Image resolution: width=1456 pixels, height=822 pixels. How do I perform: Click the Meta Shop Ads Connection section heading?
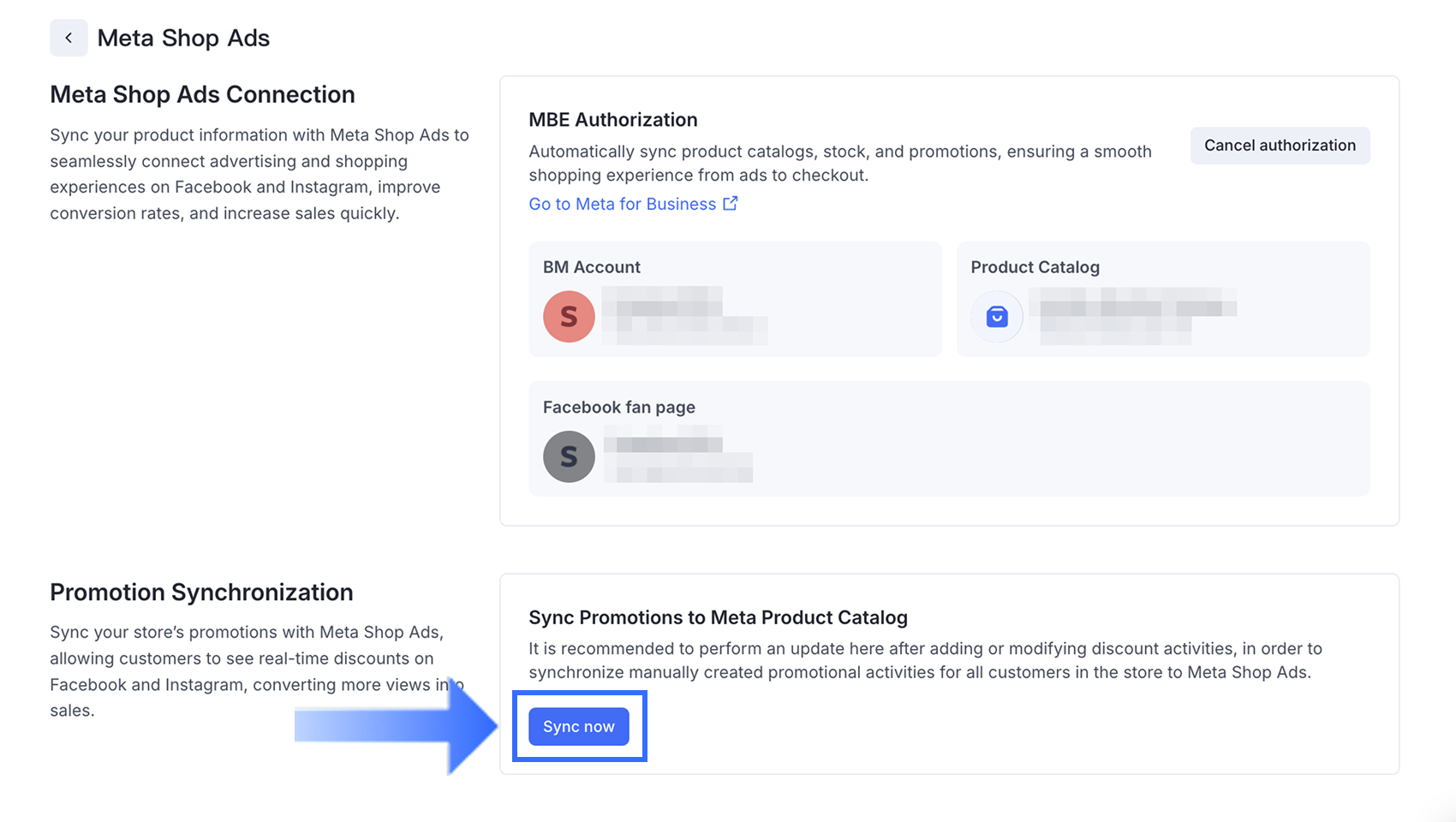(x=202, y=94)
